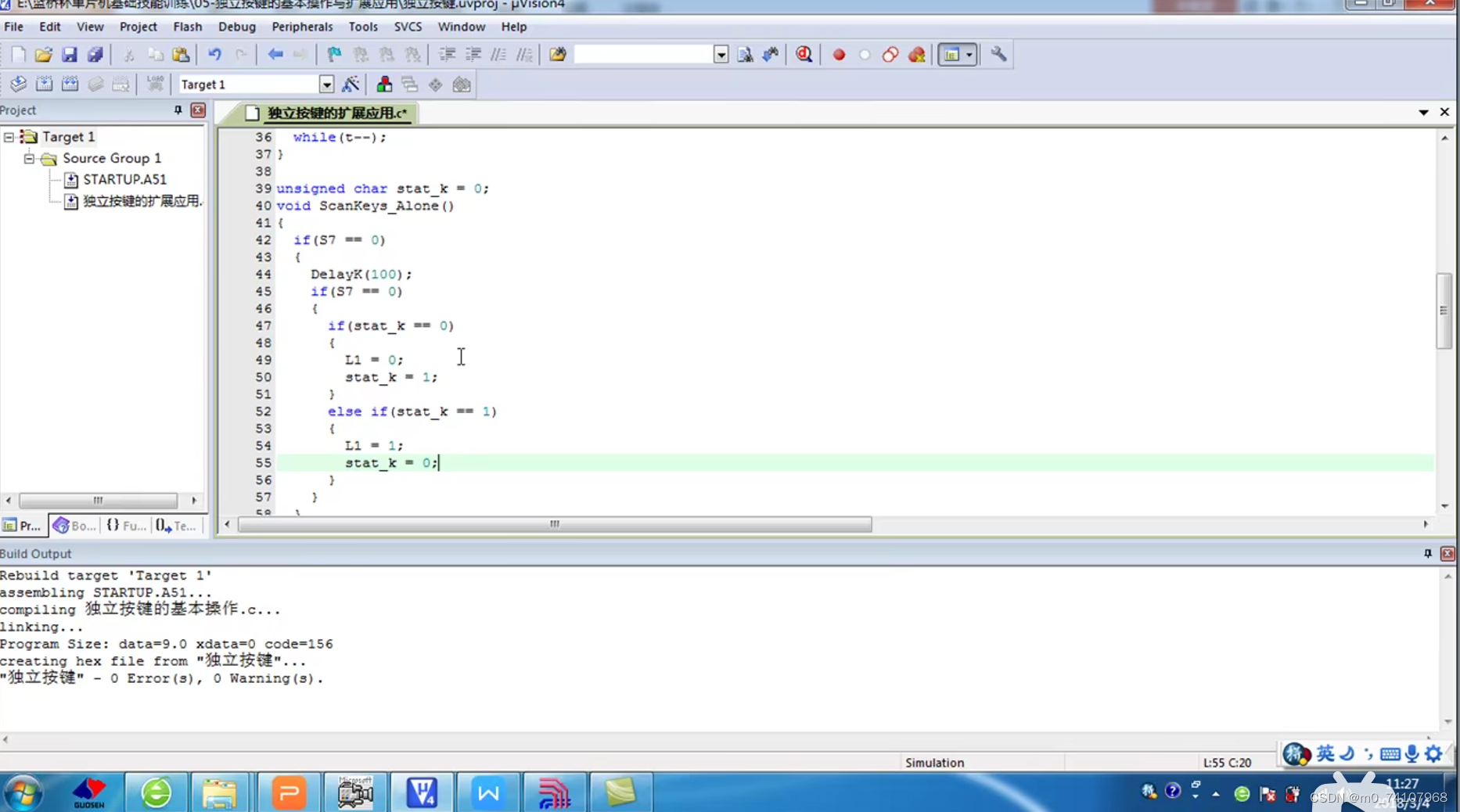Insert a bookmark with the flag icon
This screenshot has width=1460, height=812.
tap(335, 55)
